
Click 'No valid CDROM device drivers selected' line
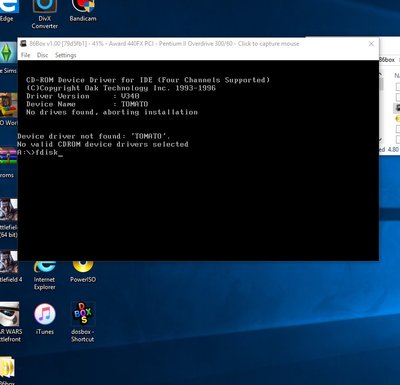(x=103, y=144)
